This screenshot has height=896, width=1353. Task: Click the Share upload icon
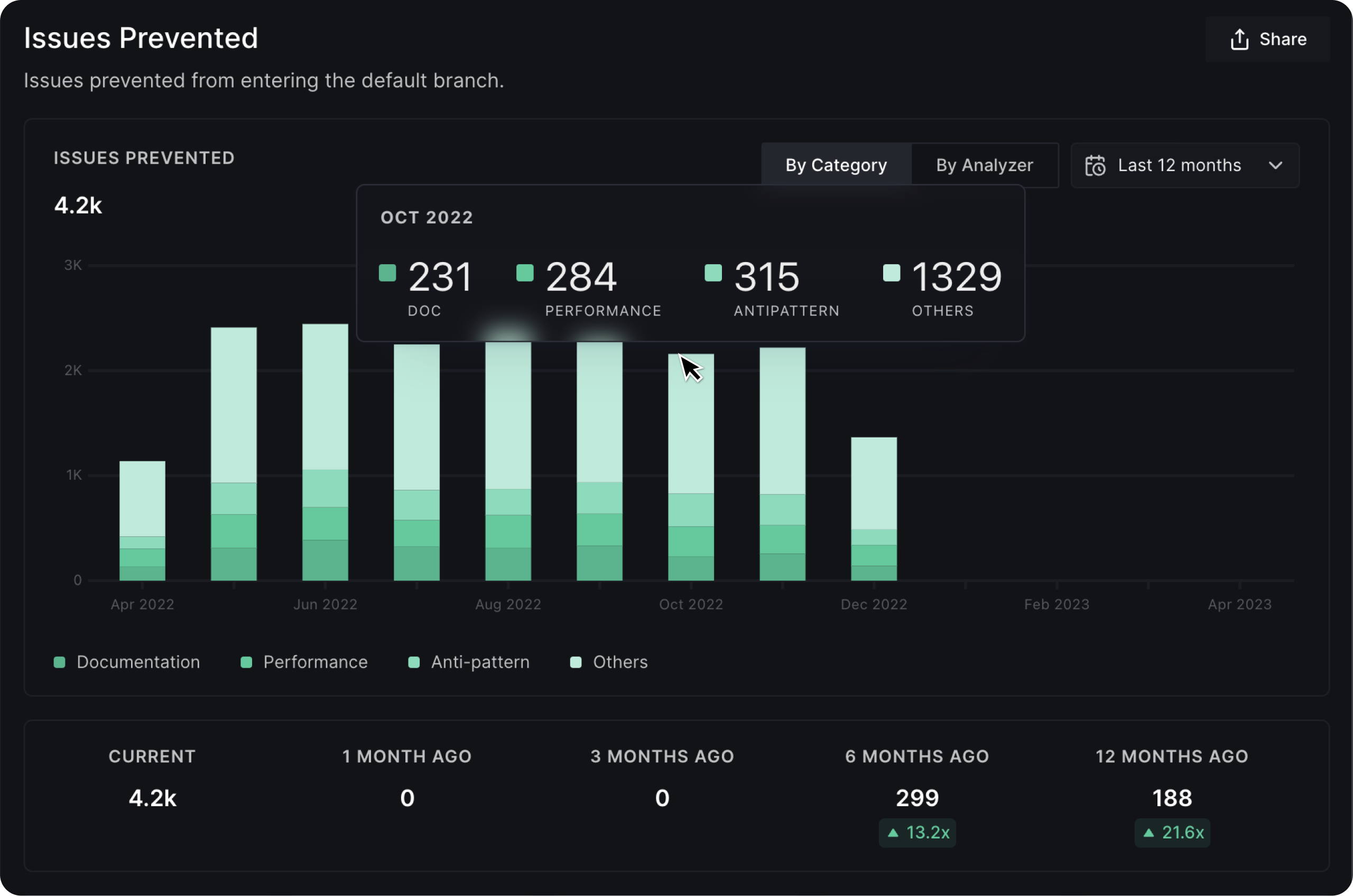point(1239,40)
